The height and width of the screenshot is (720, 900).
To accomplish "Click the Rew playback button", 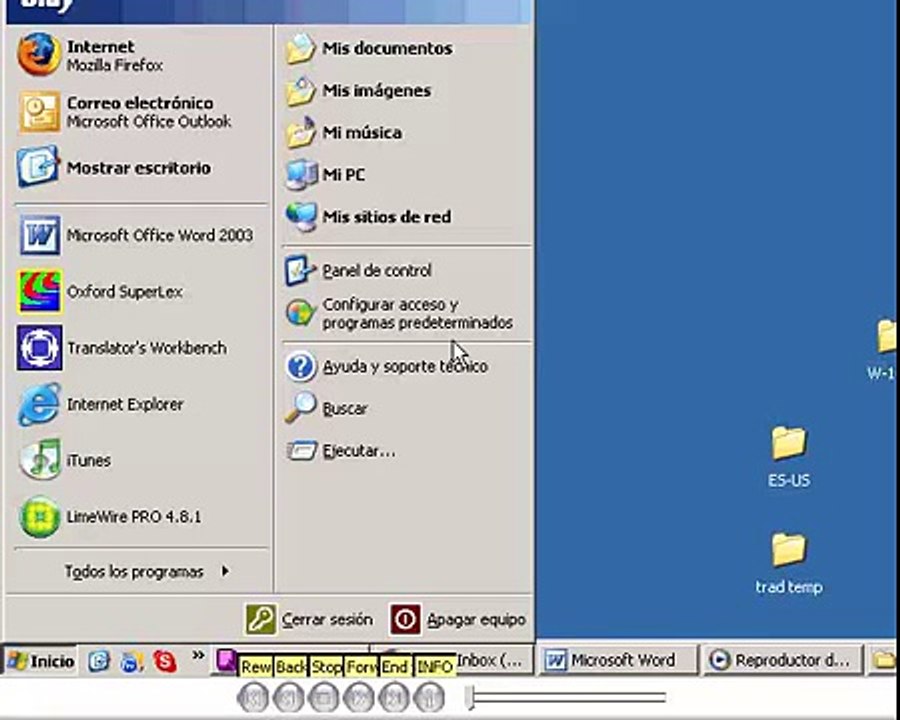I will (253, 698).
